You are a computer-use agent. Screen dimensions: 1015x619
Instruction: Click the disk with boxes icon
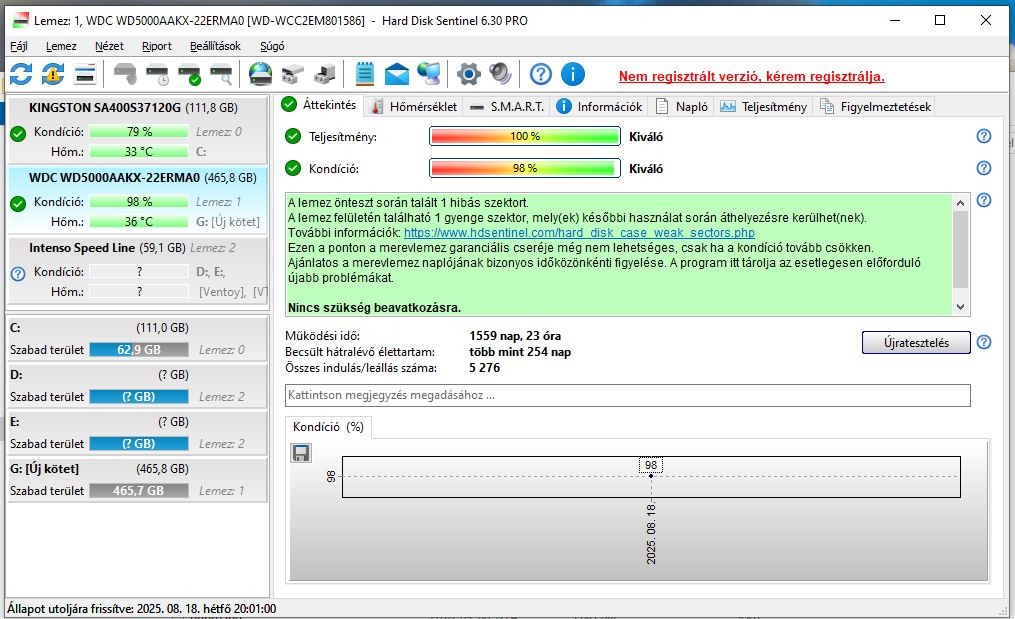click(293, 74)
